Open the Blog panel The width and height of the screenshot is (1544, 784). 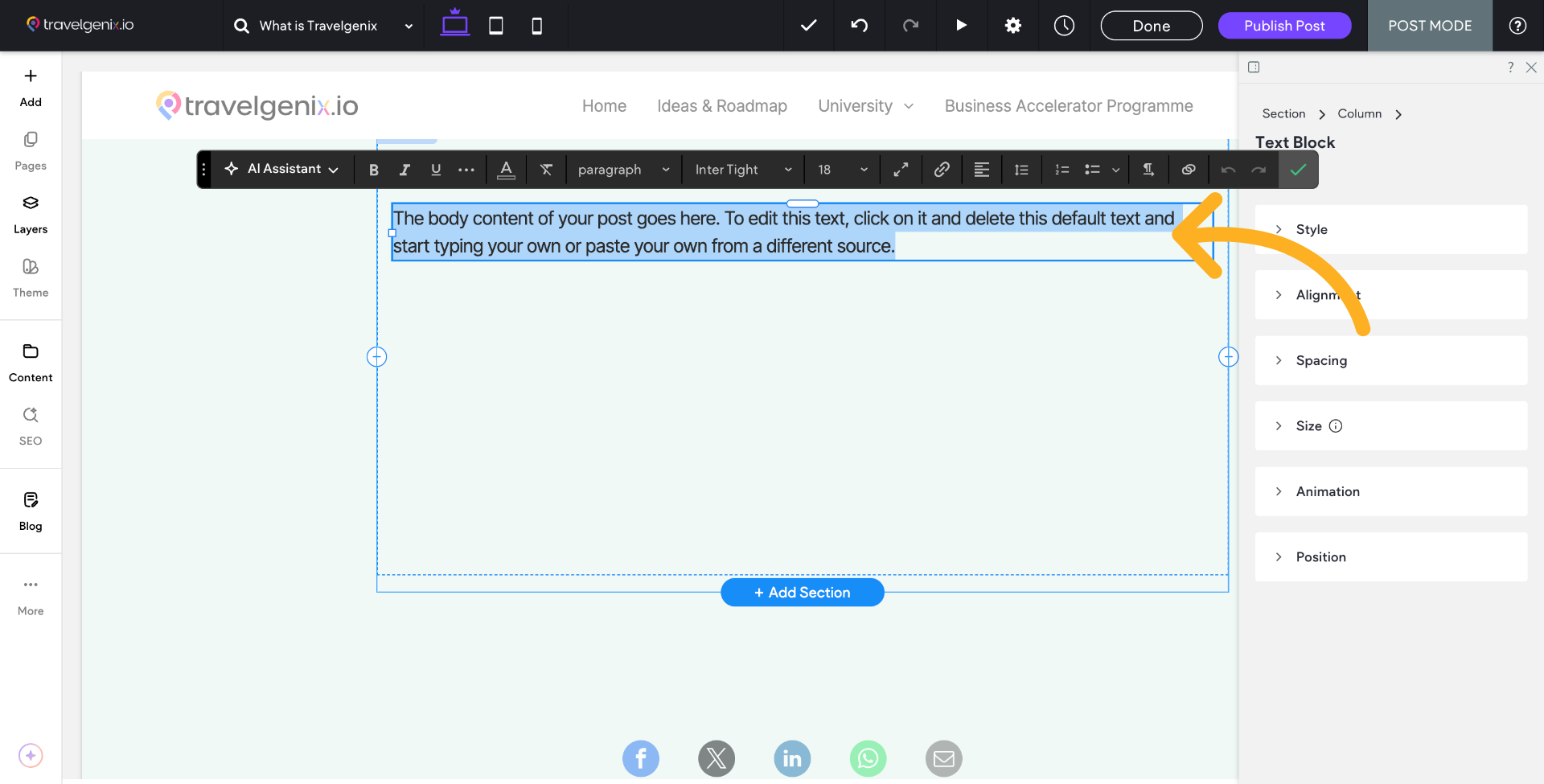tap(30, 510)
